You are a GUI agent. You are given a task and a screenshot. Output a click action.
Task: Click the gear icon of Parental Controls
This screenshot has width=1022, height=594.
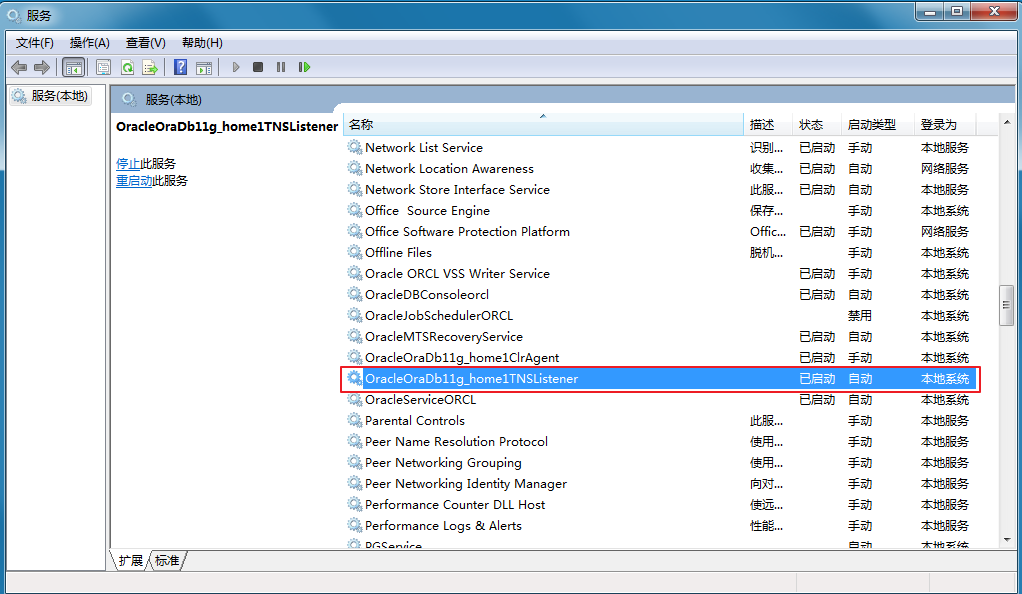tap(355, 421)
